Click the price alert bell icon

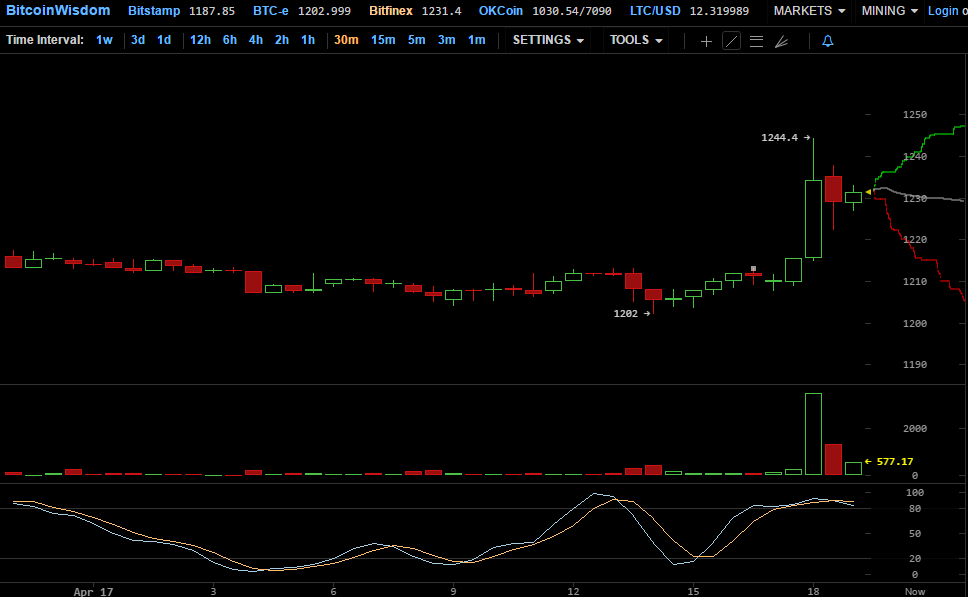(x=827, y=41)
